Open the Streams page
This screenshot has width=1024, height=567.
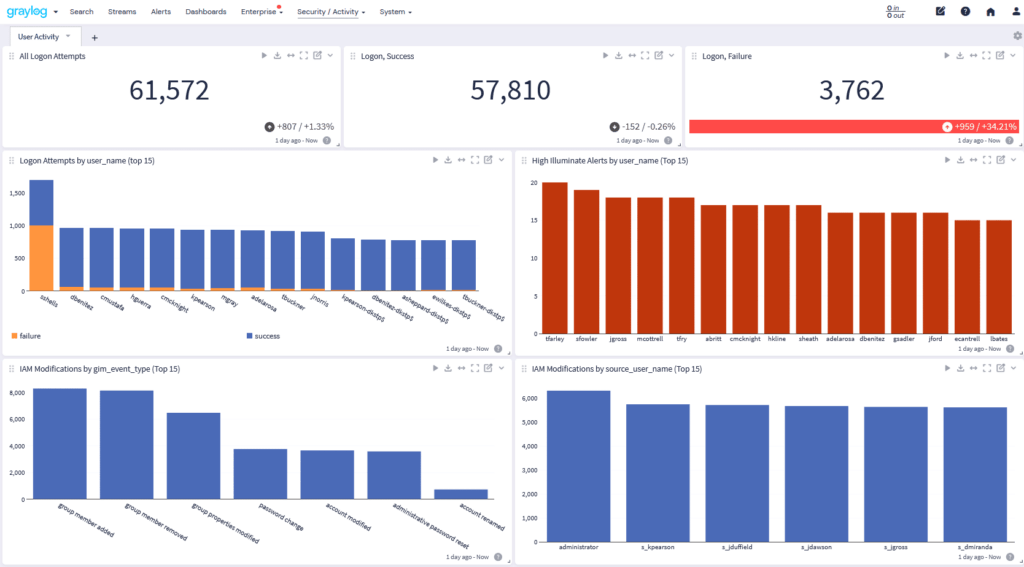pos(122,12)
